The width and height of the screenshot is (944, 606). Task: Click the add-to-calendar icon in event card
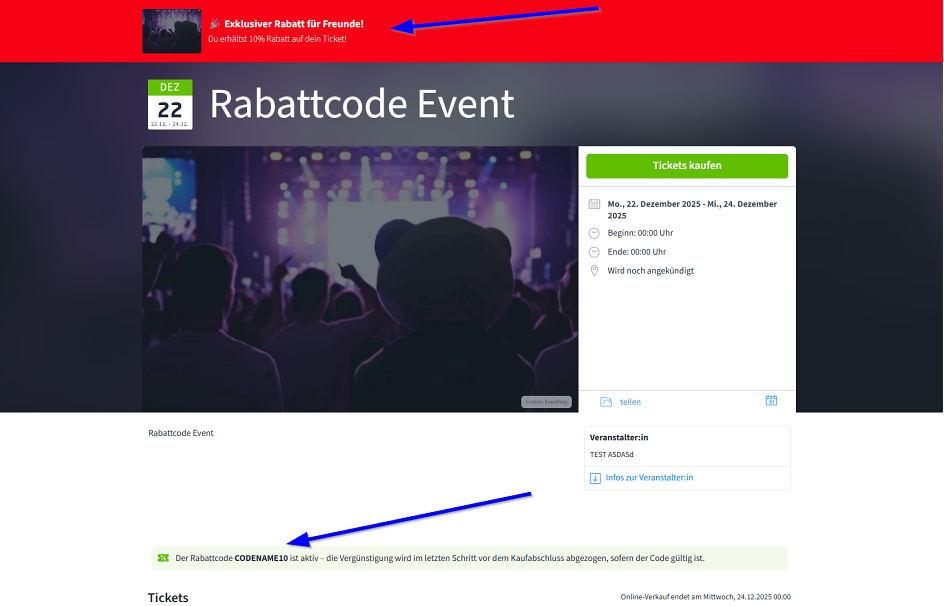point(771,401)
